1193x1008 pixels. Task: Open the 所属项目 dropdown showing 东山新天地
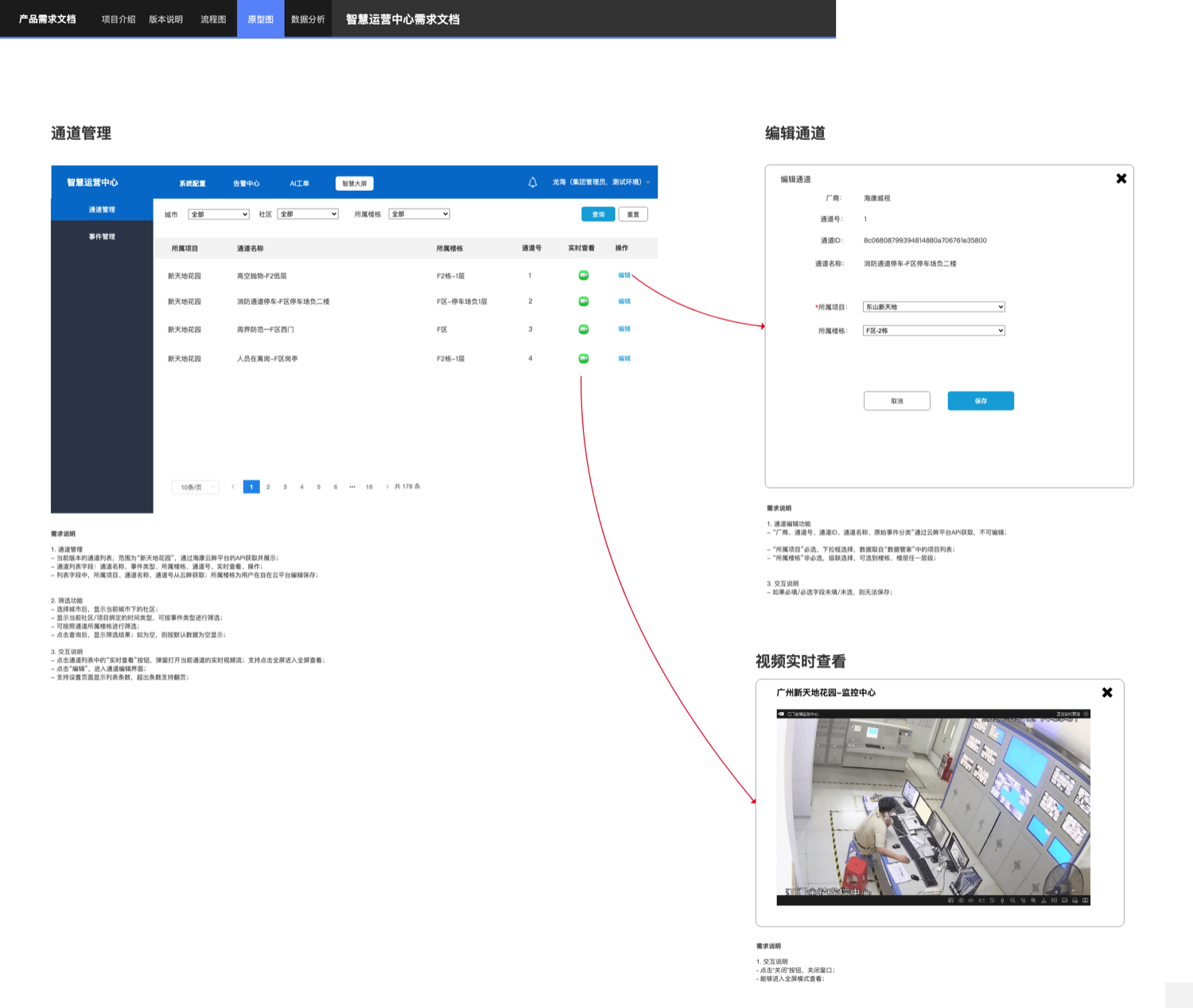click(x=934, y=307)
